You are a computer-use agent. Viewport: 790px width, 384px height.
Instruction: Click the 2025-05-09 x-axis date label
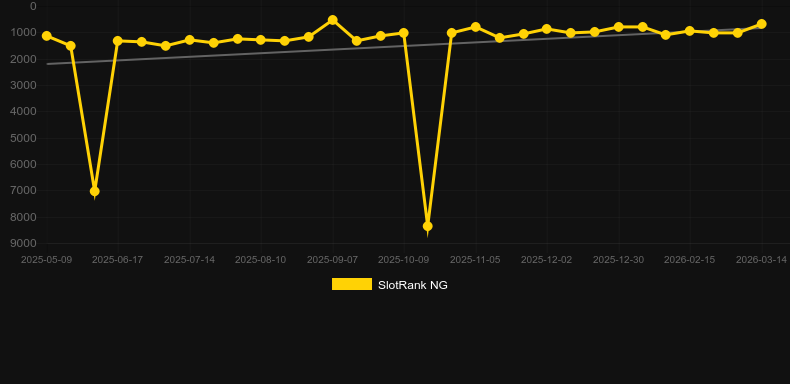tap(46, 260)
